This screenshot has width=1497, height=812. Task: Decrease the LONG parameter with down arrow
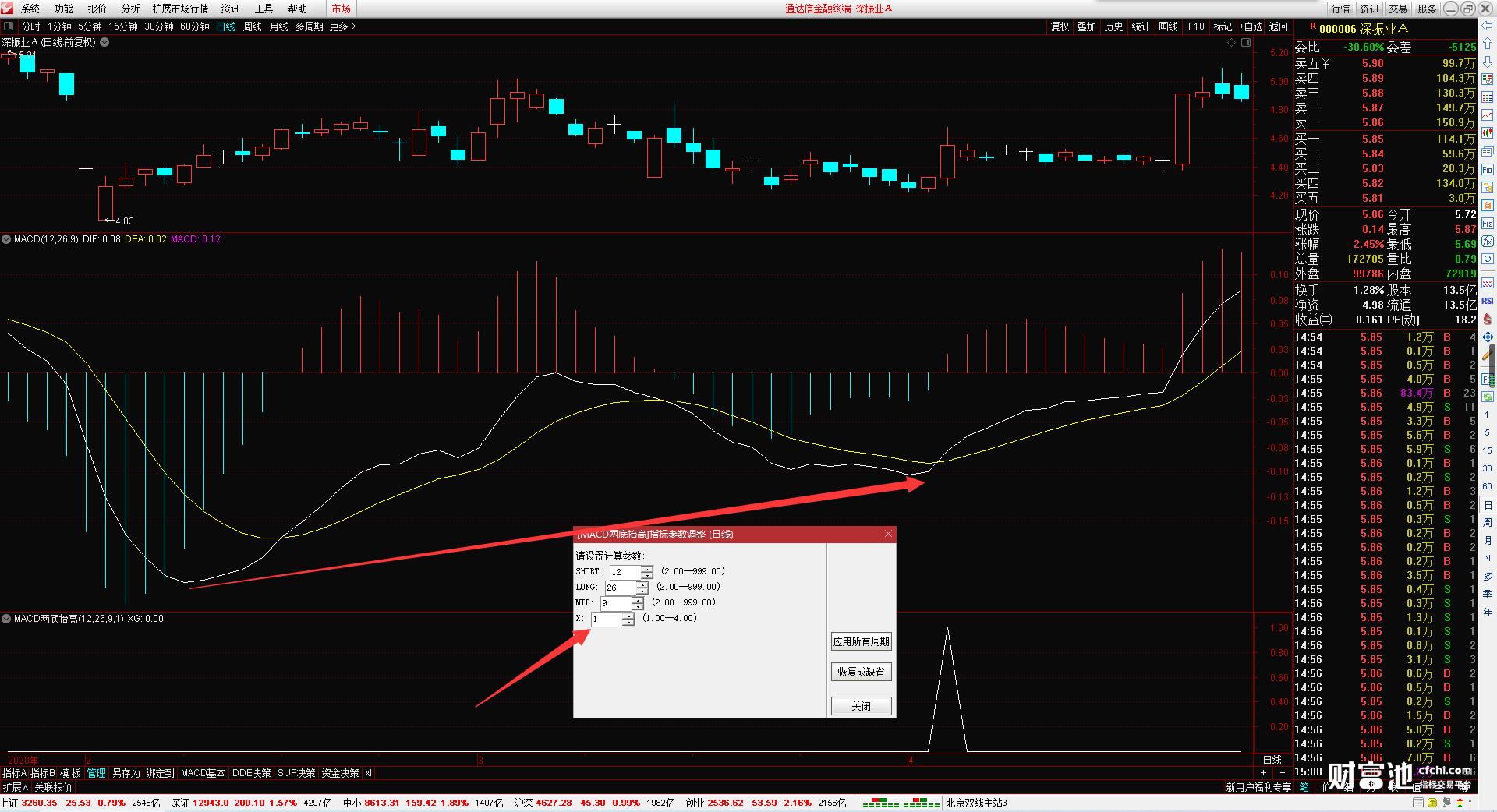(x=642, y=591)
